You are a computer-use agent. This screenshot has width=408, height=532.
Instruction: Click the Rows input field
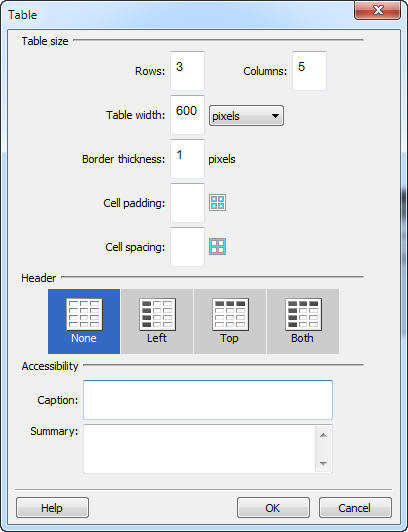pyautogui.click(x=188, y=71)
